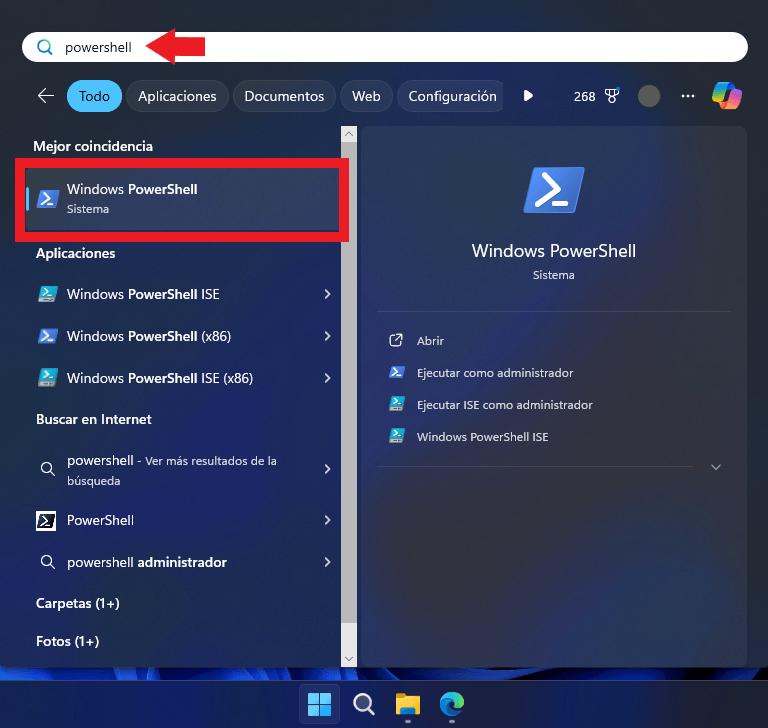Expand options for Windows PowerShell (x86)

pyautogui.click(x=327, y=336)
